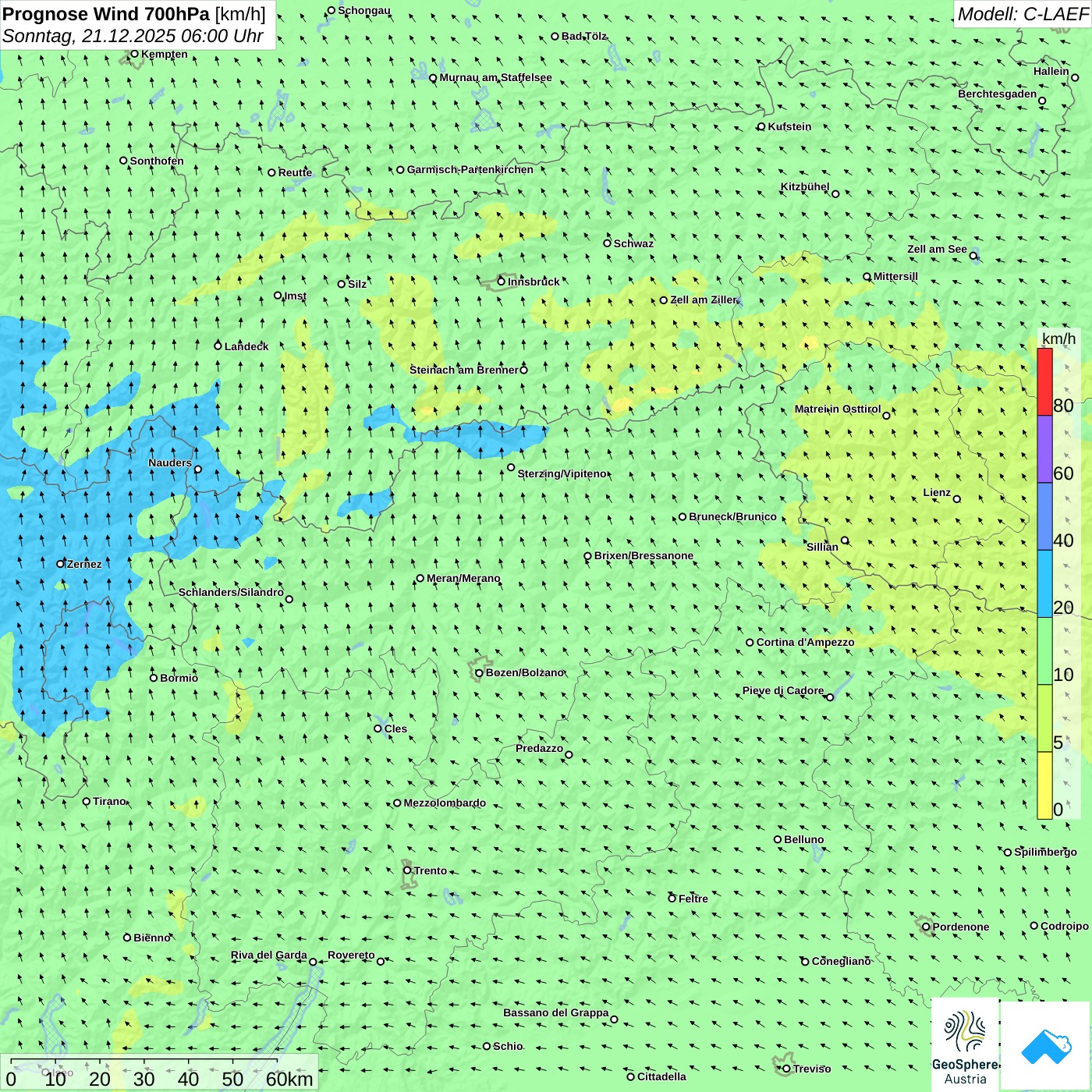Click the Belluno location marker
Viewport: 1092px width, 1092px height.
[778, 839]
